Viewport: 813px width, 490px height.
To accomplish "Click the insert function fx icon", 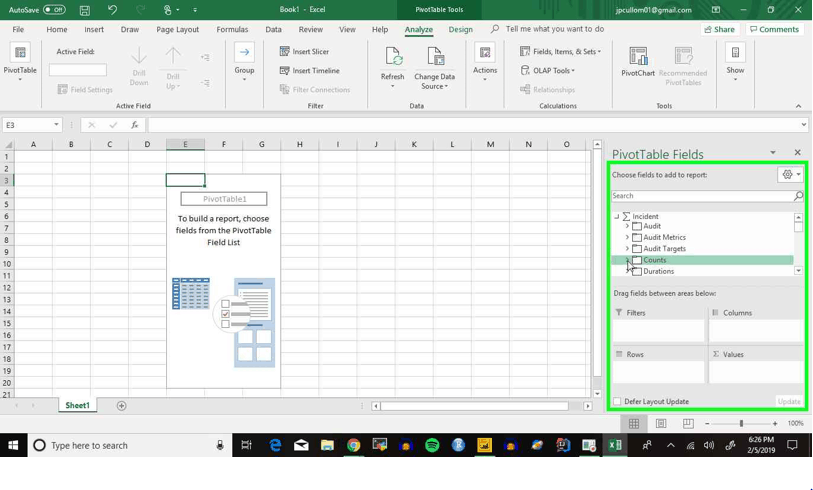I will [x=134, y=125].
